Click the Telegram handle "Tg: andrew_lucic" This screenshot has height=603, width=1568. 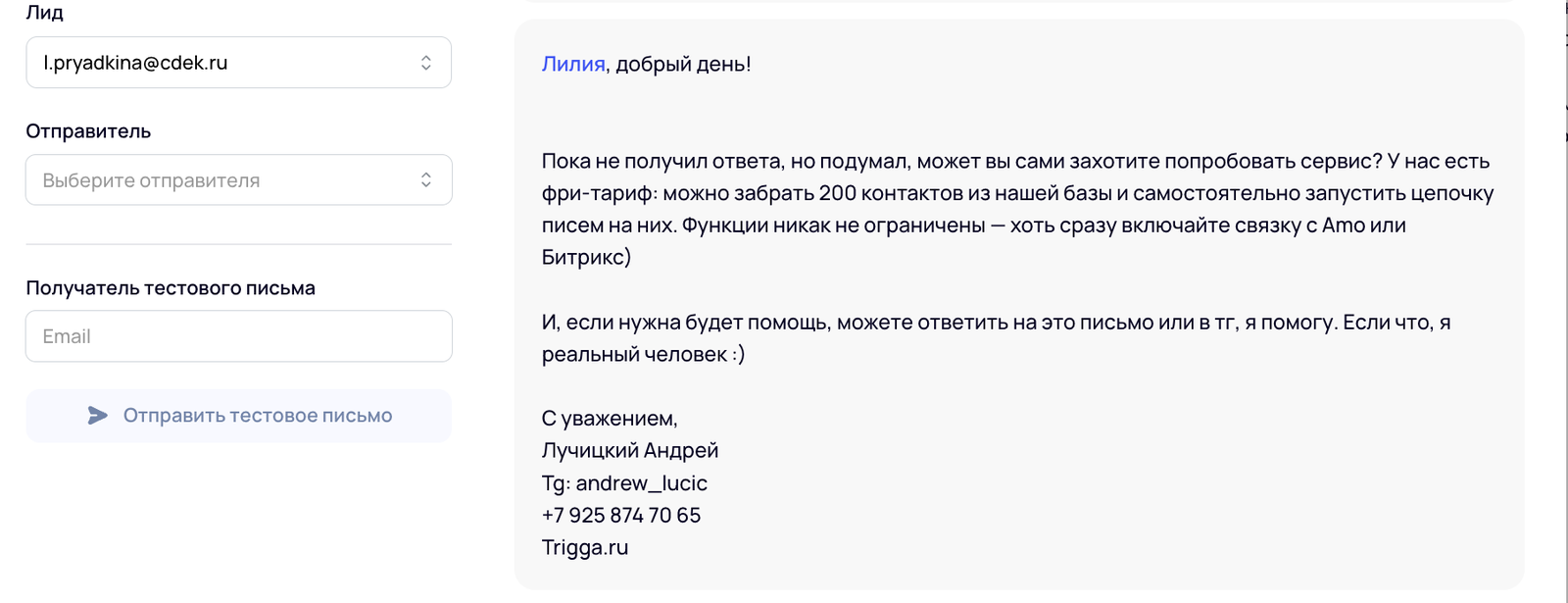pos(624,483)
